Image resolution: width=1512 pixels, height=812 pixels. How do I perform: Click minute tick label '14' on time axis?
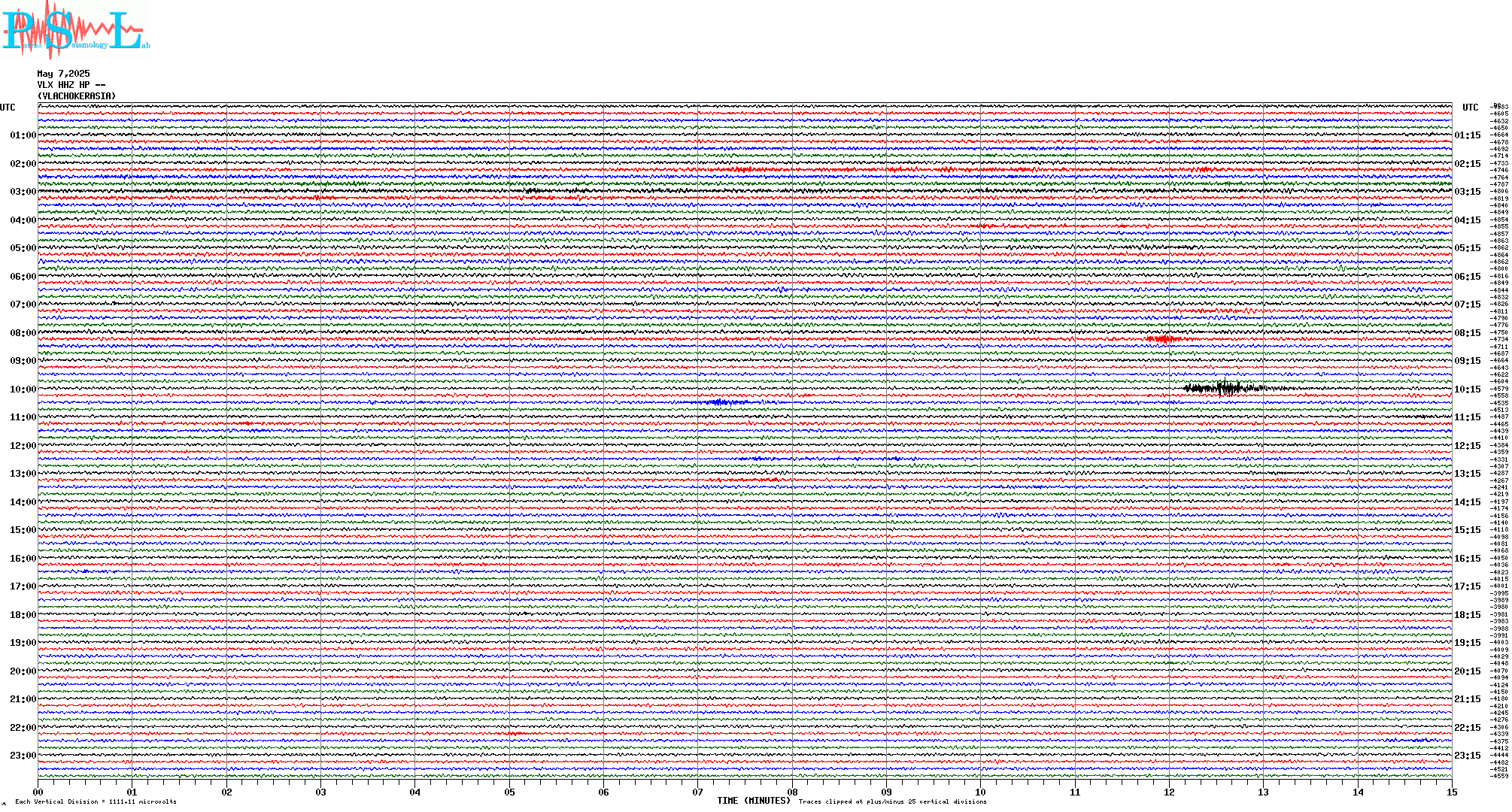tap(1358, 792)
